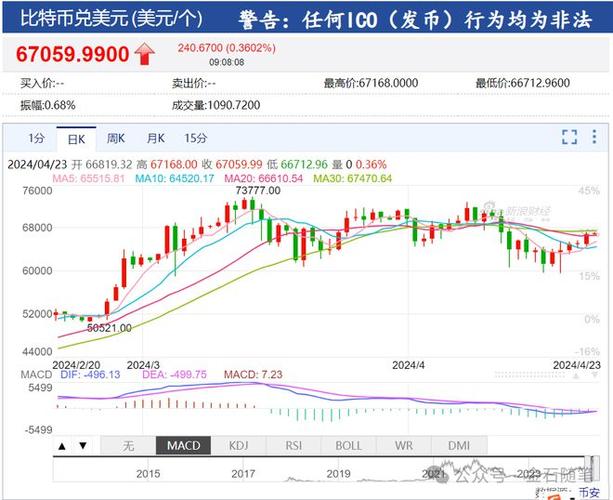Click the 比特币兑美元 title text
This screenshot has width=613, height=500.
tap(74, 18)
